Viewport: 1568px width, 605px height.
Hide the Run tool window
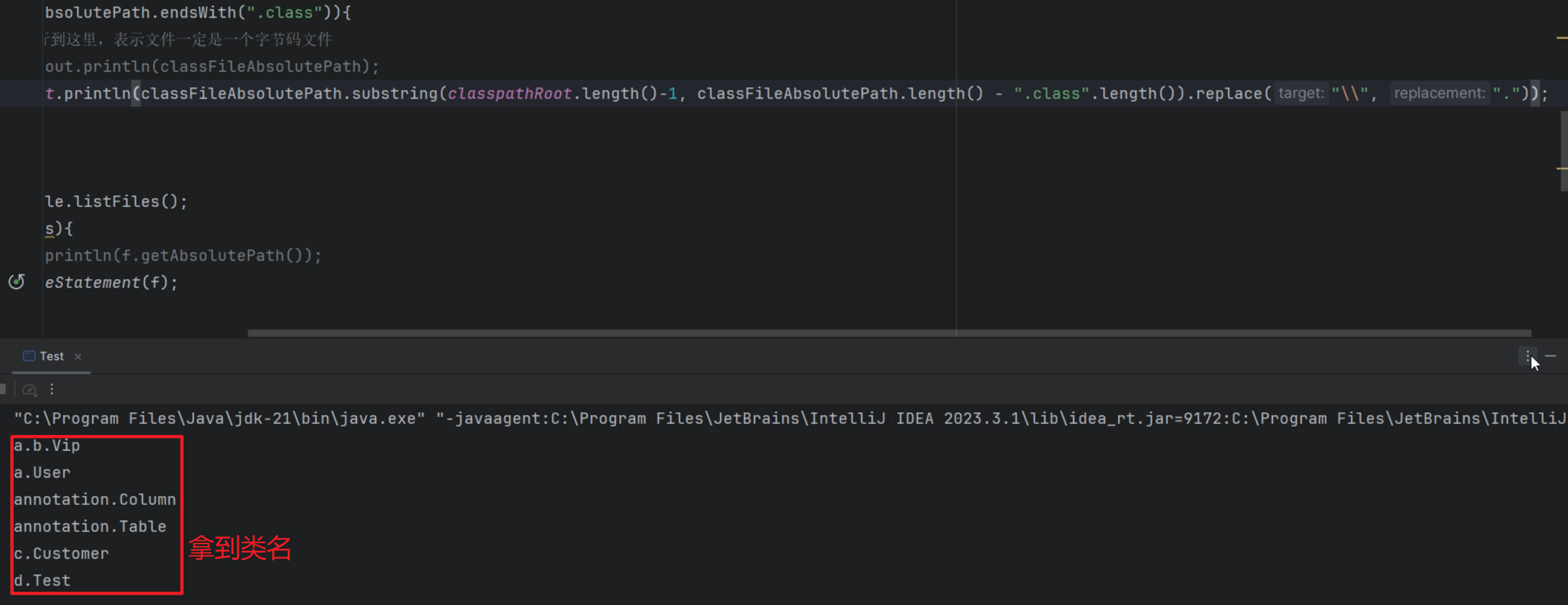tap(1550, 356)
